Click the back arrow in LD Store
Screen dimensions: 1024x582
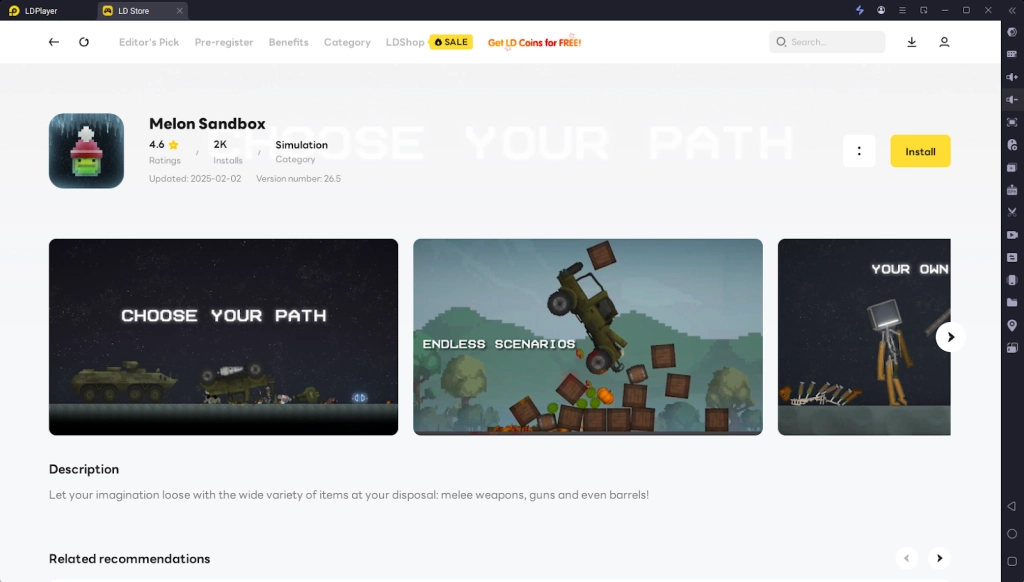54,42
